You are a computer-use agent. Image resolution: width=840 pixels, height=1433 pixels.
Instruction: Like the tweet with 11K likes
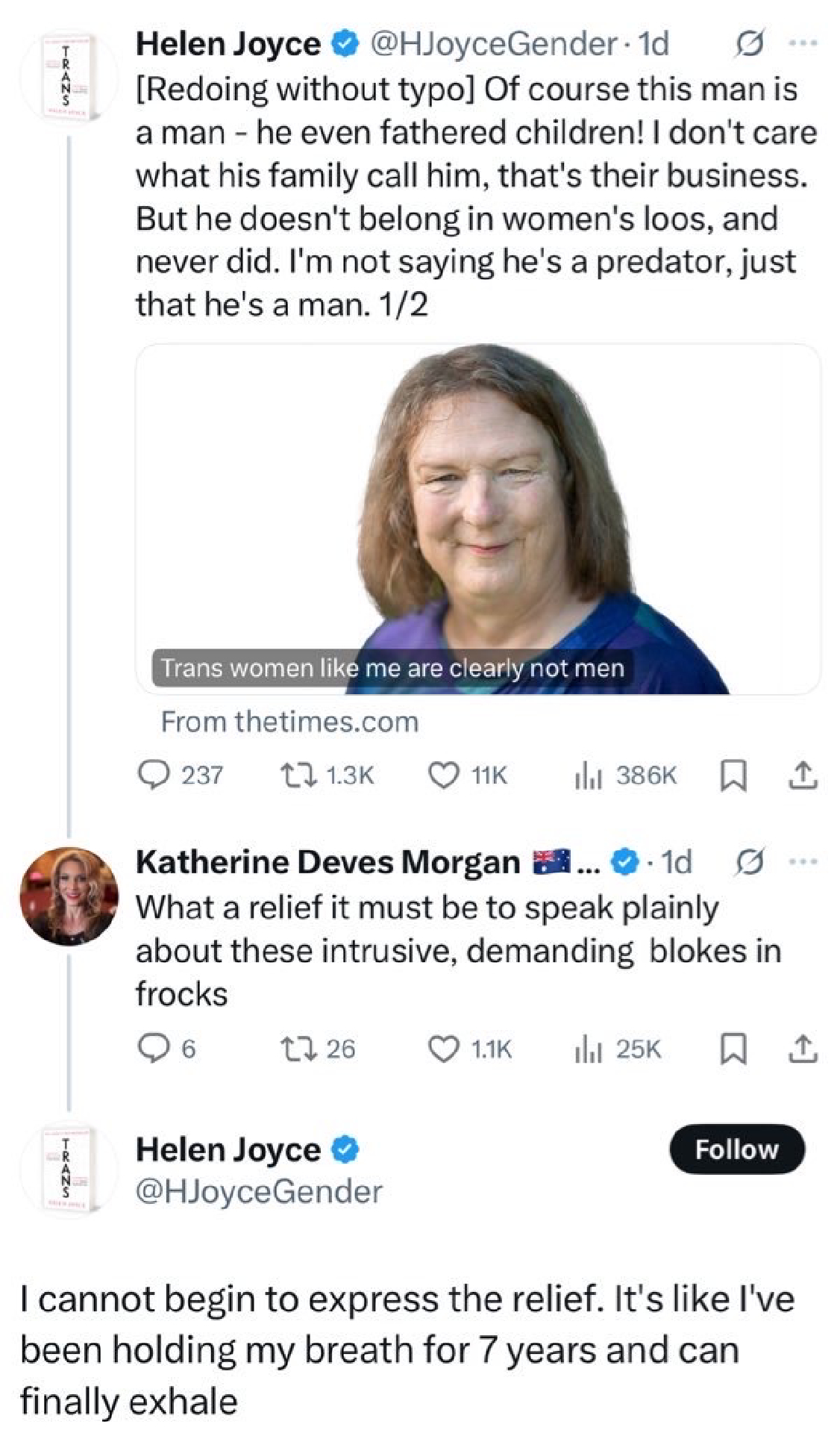[443, 775]
